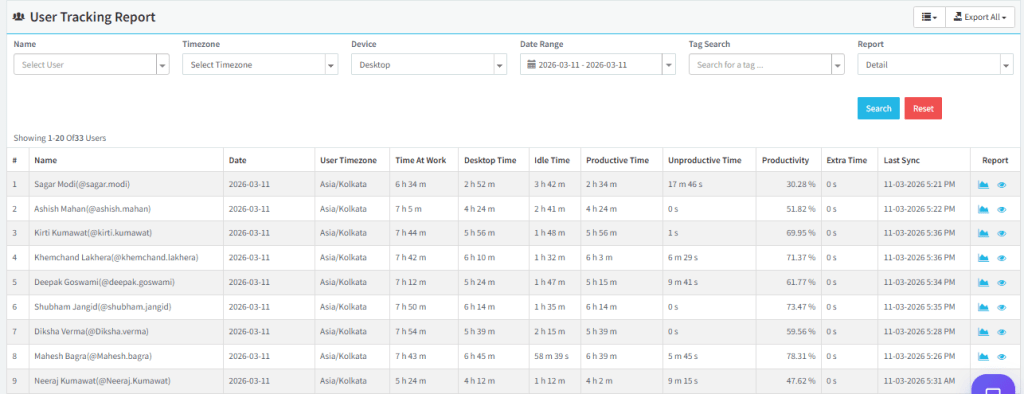Select the name Shubham Jangid(@shubham.jangid)
The image size is (1024, 394).
coord(103,307)
